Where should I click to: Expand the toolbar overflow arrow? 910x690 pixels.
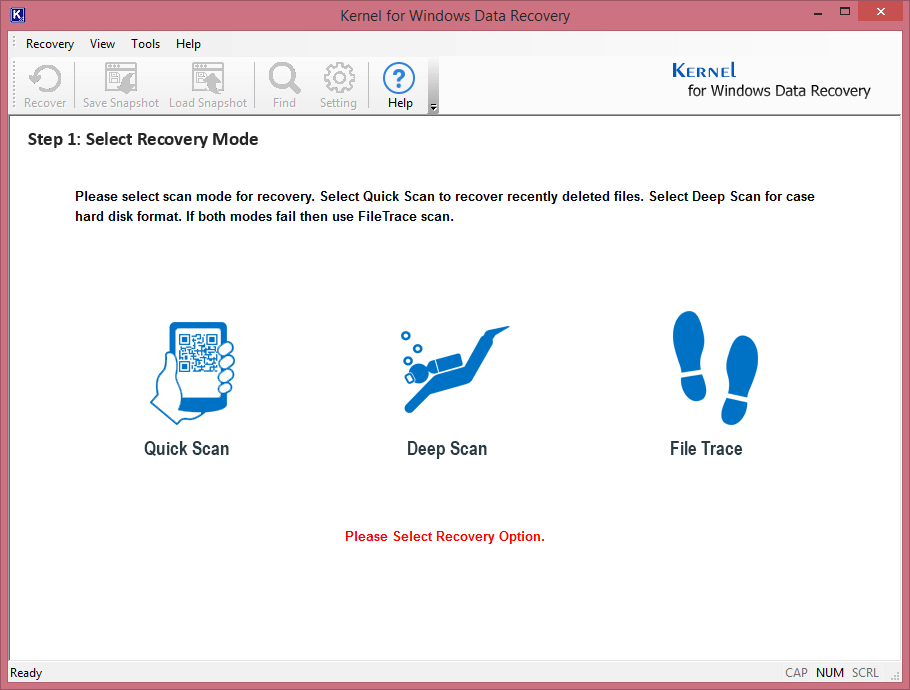click(x=433, y=107)
